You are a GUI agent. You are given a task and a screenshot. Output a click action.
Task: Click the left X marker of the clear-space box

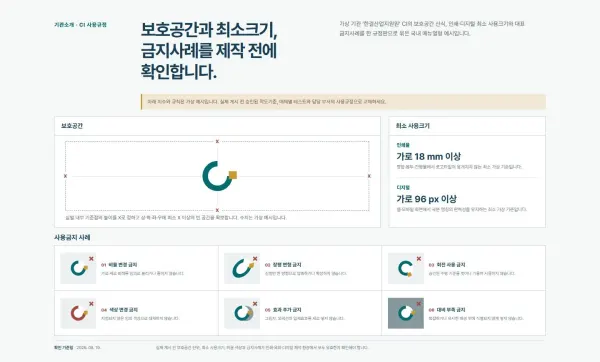tap(65, 176)
